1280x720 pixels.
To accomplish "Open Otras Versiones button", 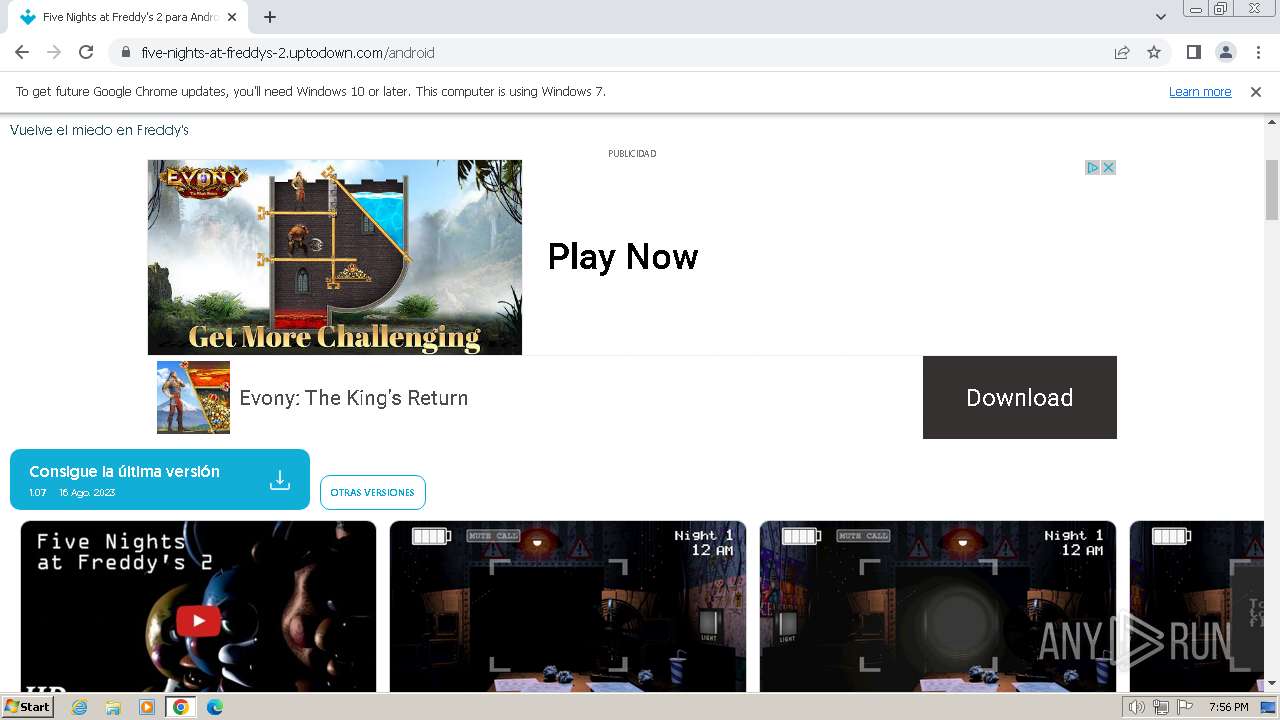I will coord(373,492).
